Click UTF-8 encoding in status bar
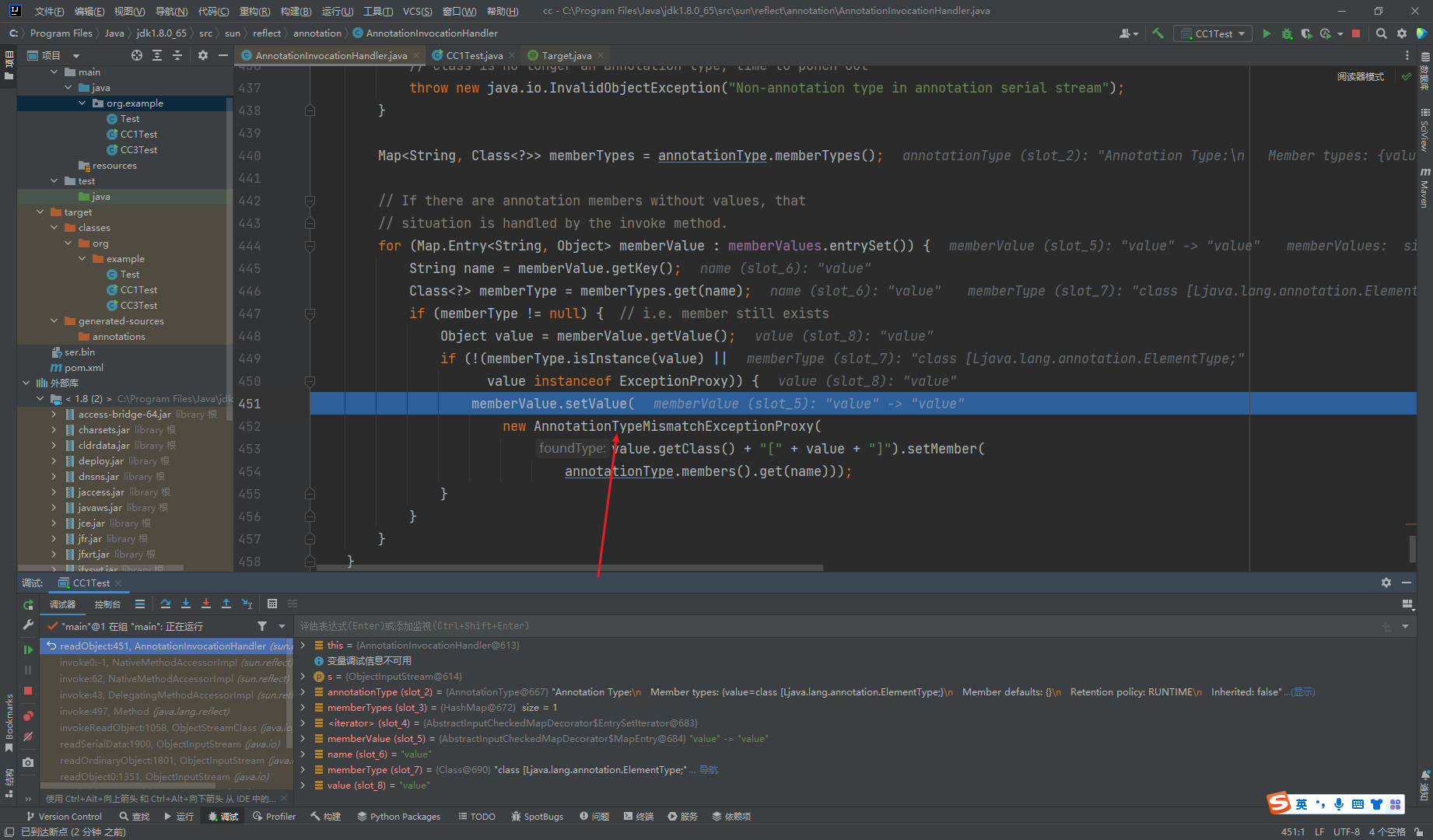Viewport: 1433px width, 840px height. click(1347, 831)
